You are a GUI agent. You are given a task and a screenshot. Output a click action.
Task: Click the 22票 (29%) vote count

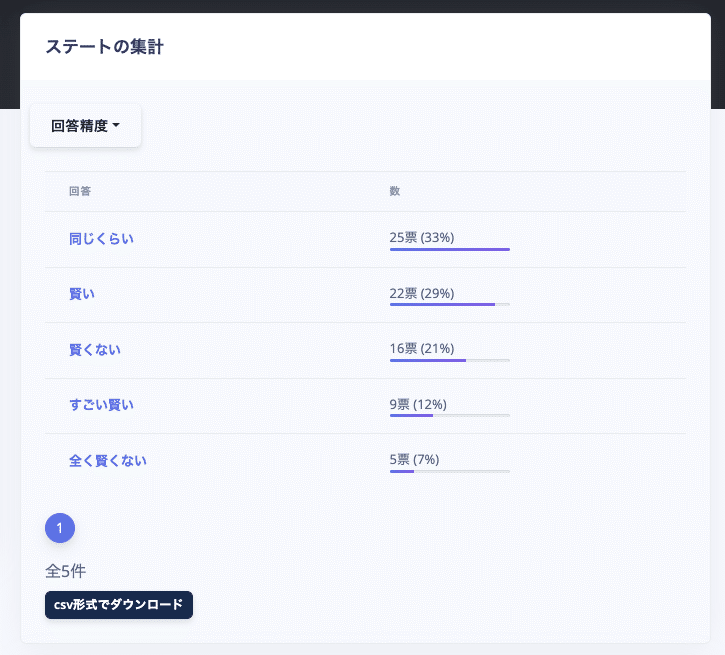(422, 294)
